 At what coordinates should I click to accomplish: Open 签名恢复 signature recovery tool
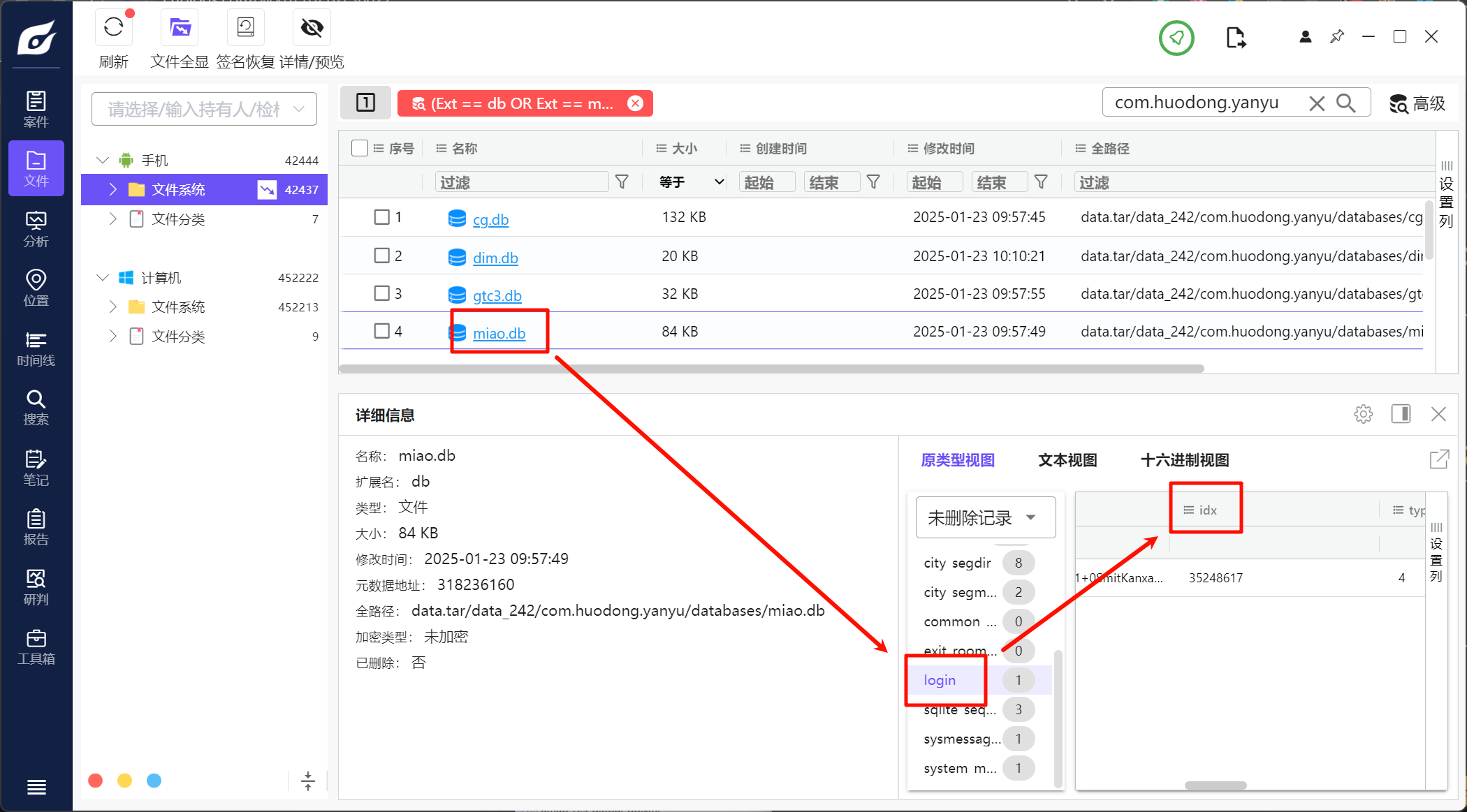(x=246, y=28)
